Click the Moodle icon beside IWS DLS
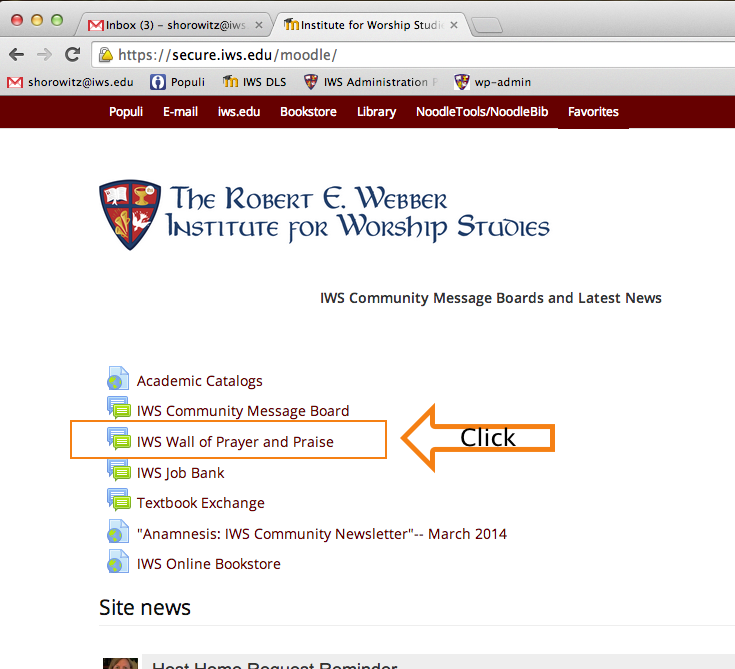Screen dimensions: 735x669 230,82
